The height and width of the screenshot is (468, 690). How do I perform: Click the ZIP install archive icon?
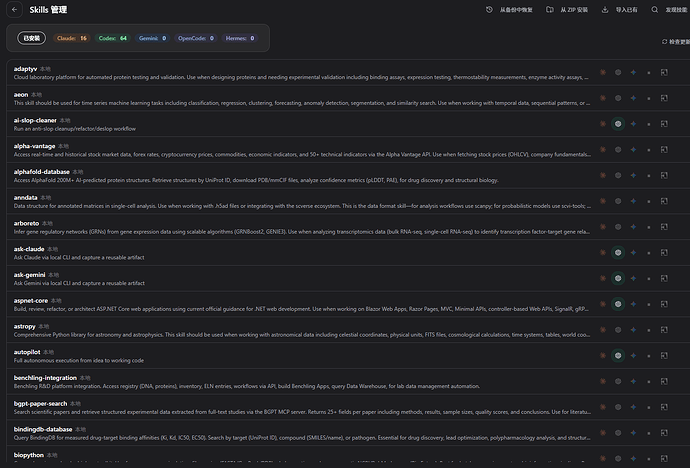click(x=550, y=10)
